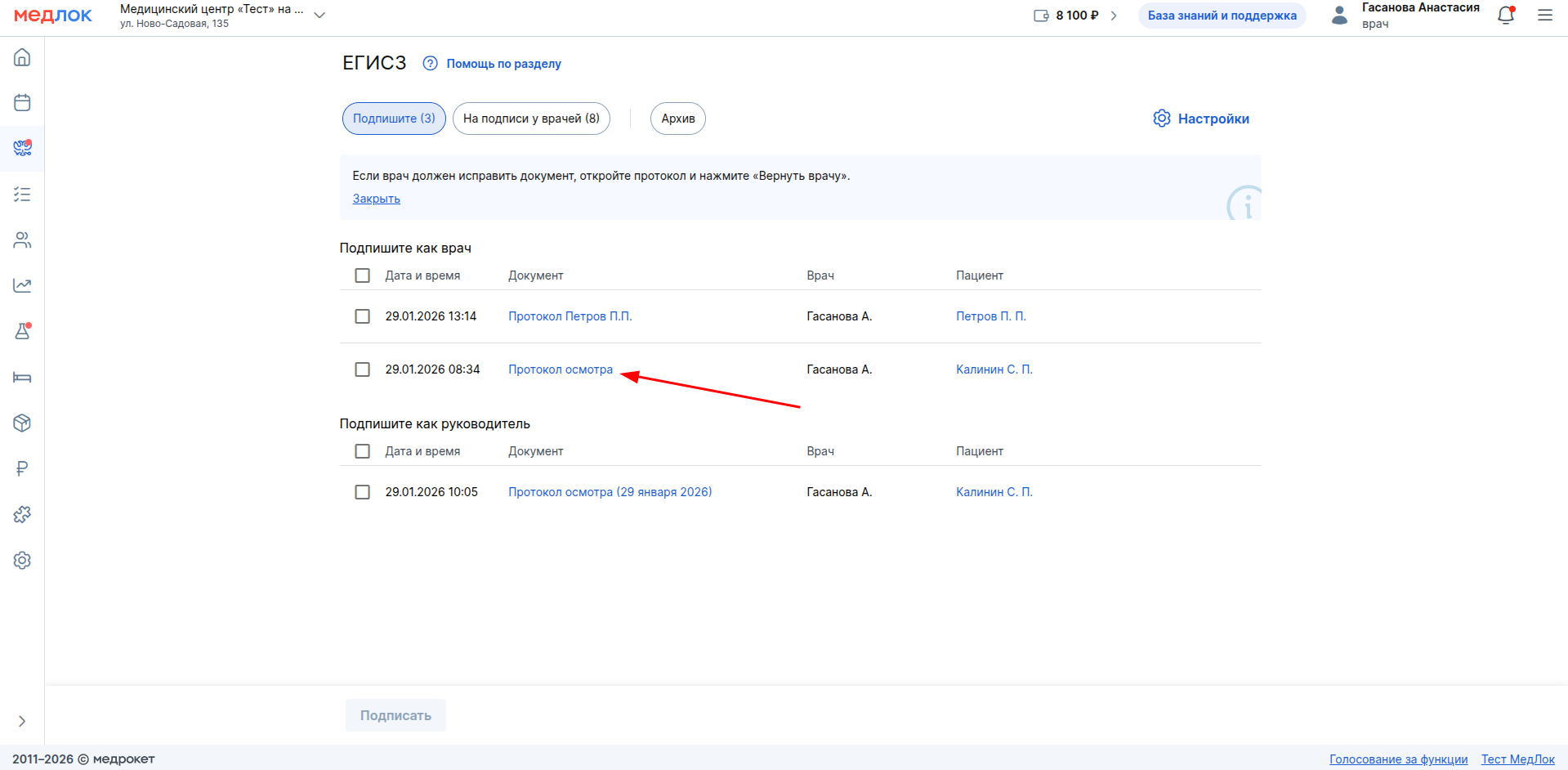
Task: Open the 'Протокол осмотра' document link
Action: pos(560,369)
